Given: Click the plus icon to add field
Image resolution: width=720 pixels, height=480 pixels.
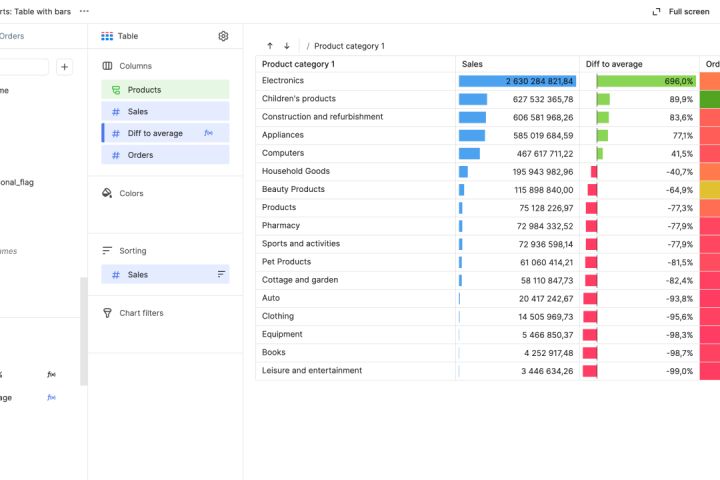Looking at the screenshot, I should (x=64, y=67).
